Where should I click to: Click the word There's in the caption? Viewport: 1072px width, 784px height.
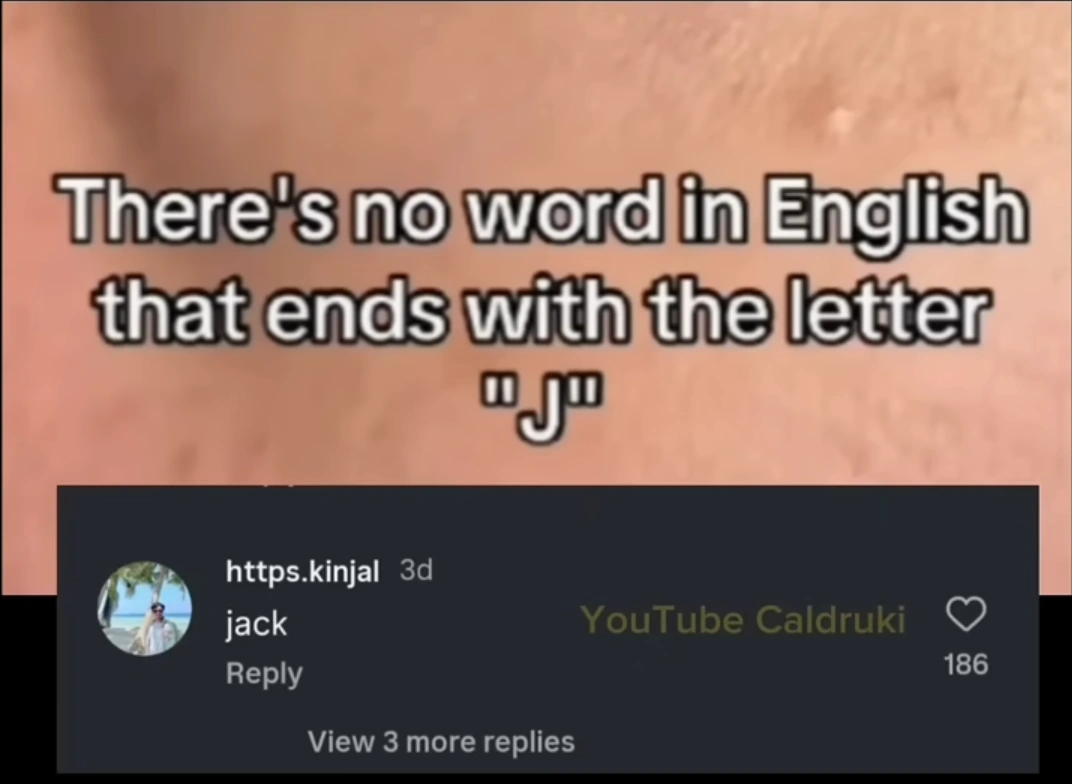(199, 207)
